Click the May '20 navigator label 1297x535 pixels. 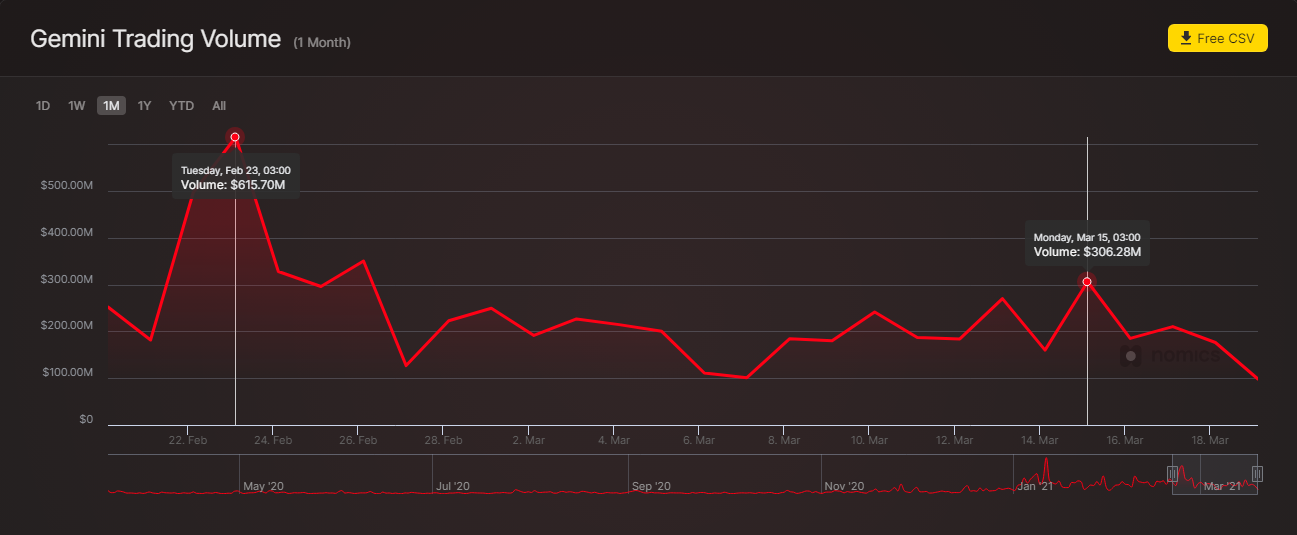[264, 486]
